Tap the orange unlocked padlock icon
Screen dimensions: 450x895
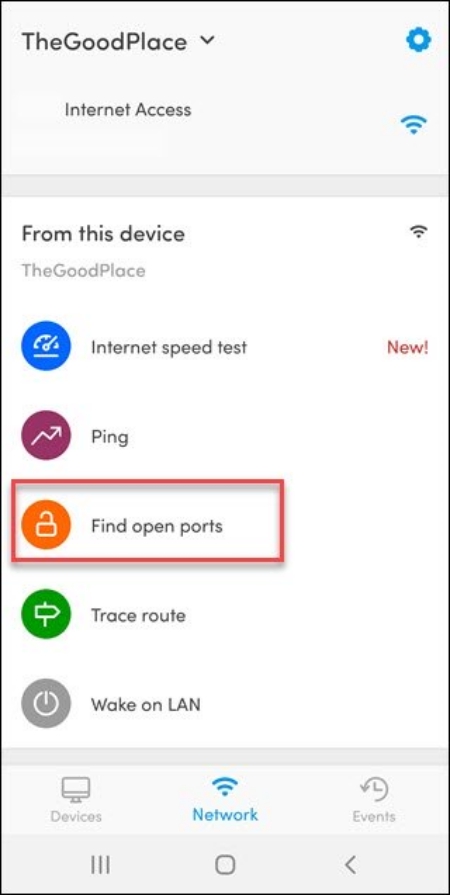pyautogui.click(x=46, y=525)
